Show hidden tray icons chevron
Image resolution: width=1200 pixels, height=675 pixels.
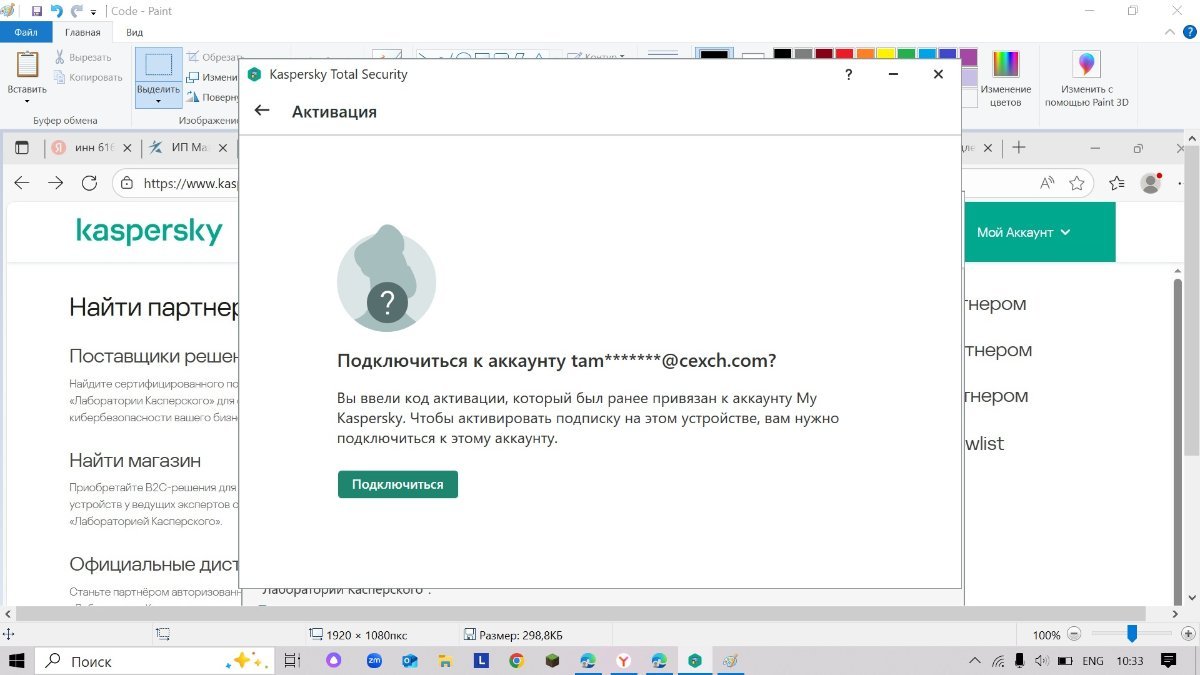click(976, 661)
